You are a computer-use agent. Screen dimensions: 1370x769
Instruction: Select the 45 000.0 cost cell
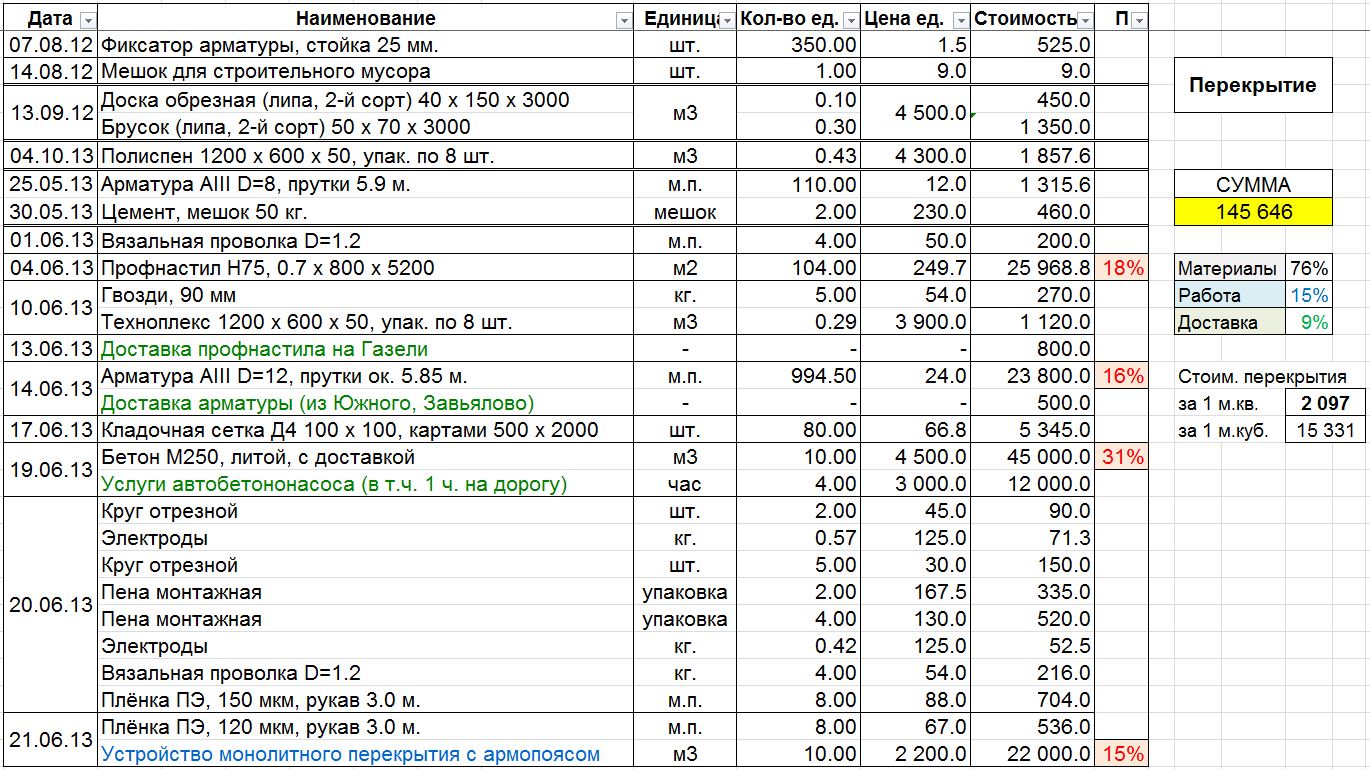[x=1034, y=457]
